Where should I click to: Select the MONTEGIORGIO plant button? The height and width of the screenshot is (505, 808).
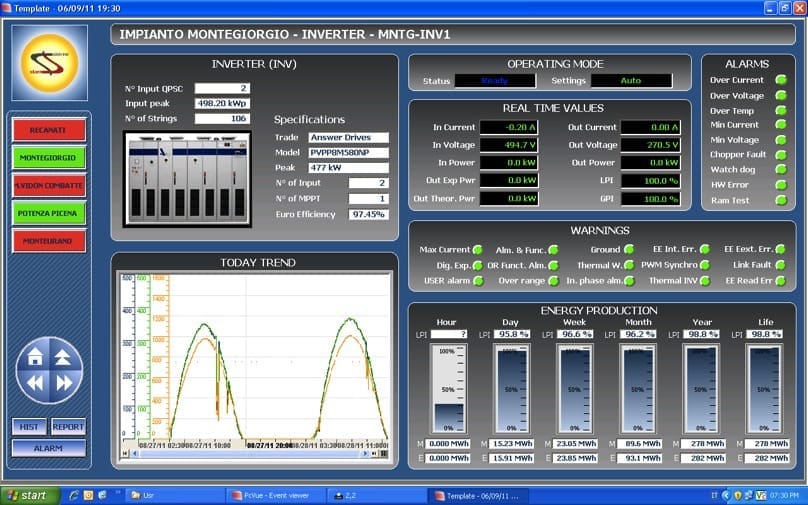49,157
